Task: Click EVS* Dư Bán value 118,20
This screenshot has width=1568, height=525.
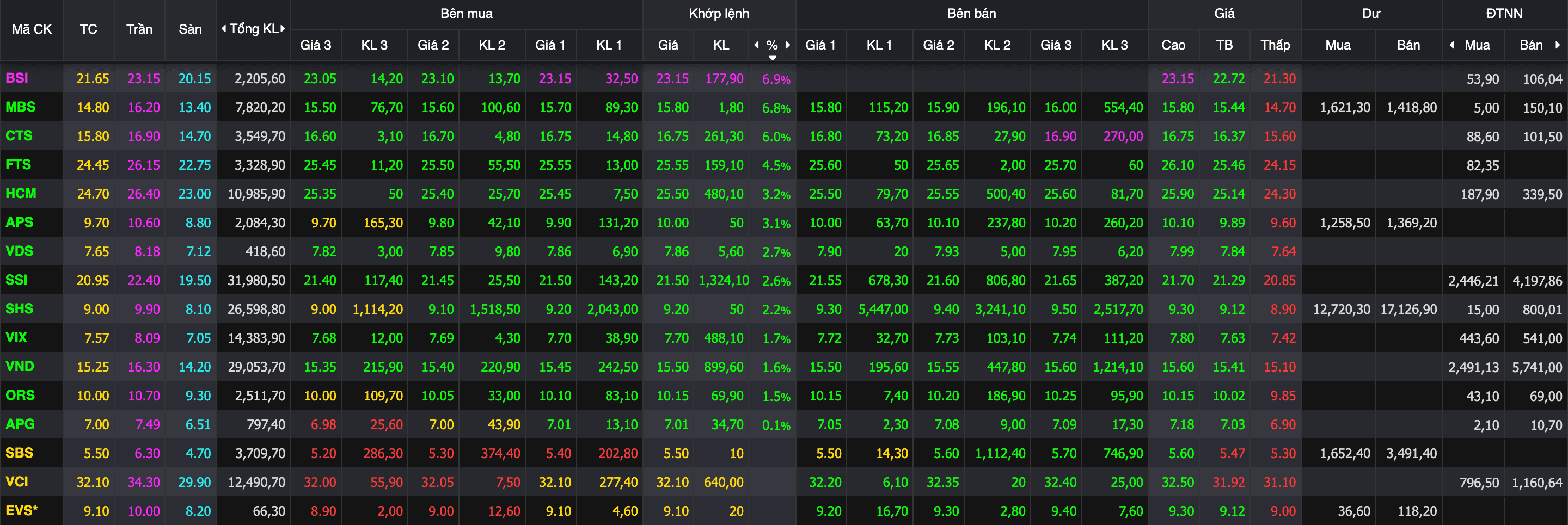Action: tap(1417, 511)
